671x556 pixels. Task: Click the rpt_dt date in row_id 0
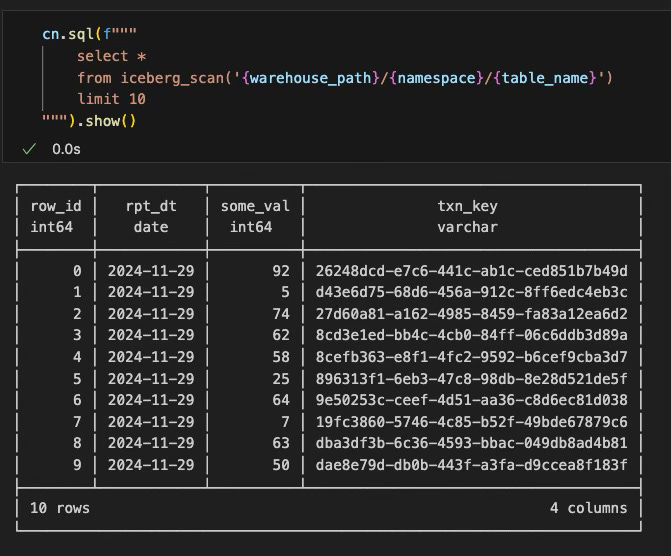(x=151, y=271)
